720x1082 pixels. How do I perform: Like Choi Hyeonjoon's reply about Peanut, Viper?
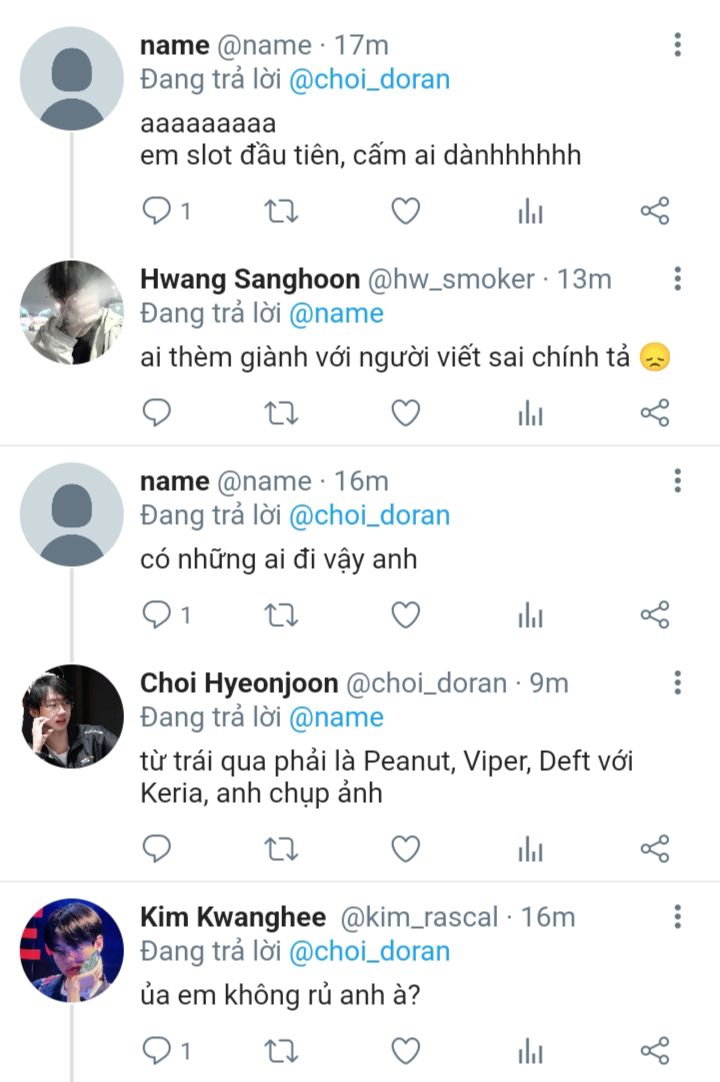coord(404,849)
